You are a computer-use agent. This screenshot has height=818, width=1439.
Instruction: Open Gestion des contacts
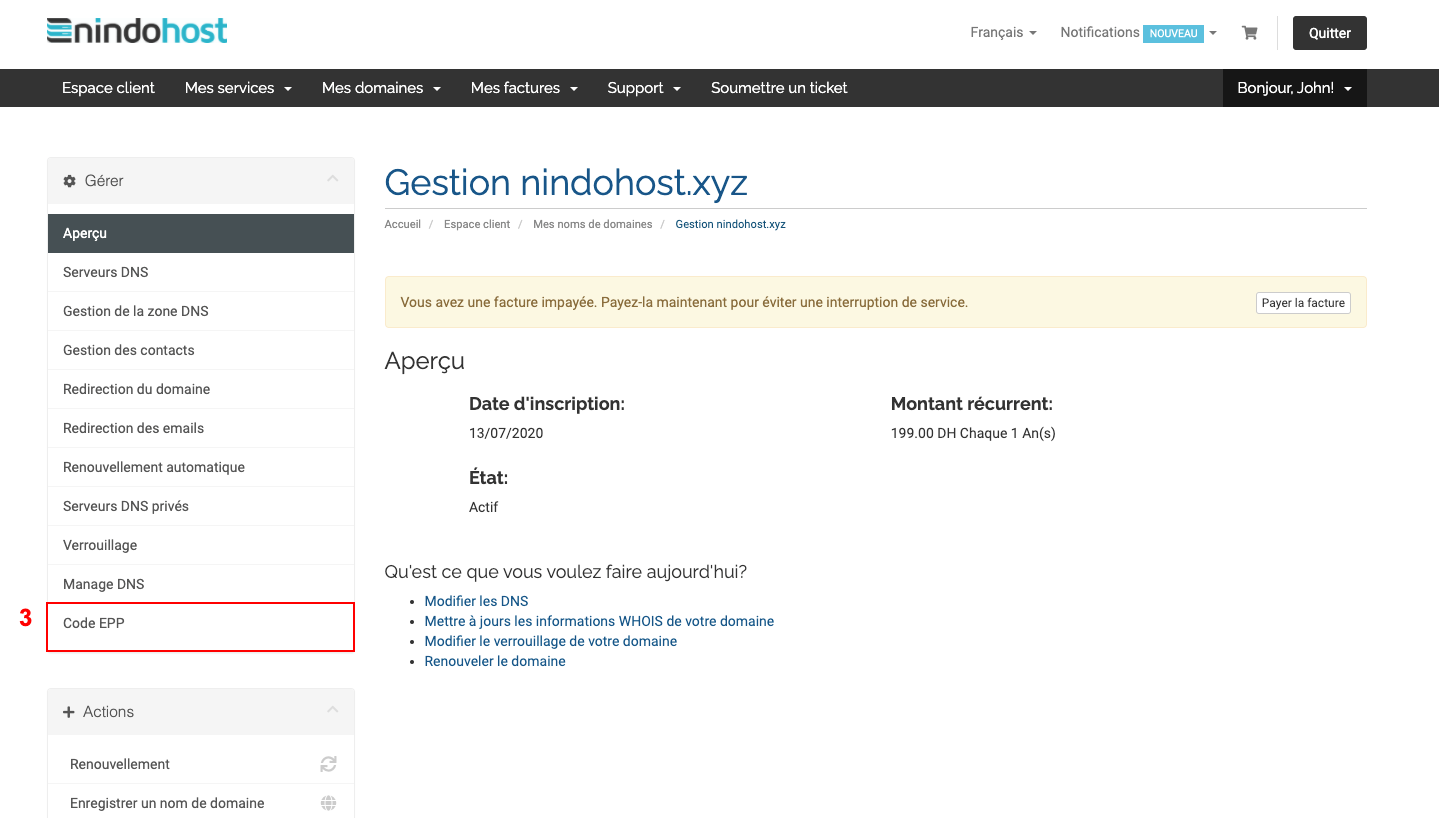tap(201, 350)
